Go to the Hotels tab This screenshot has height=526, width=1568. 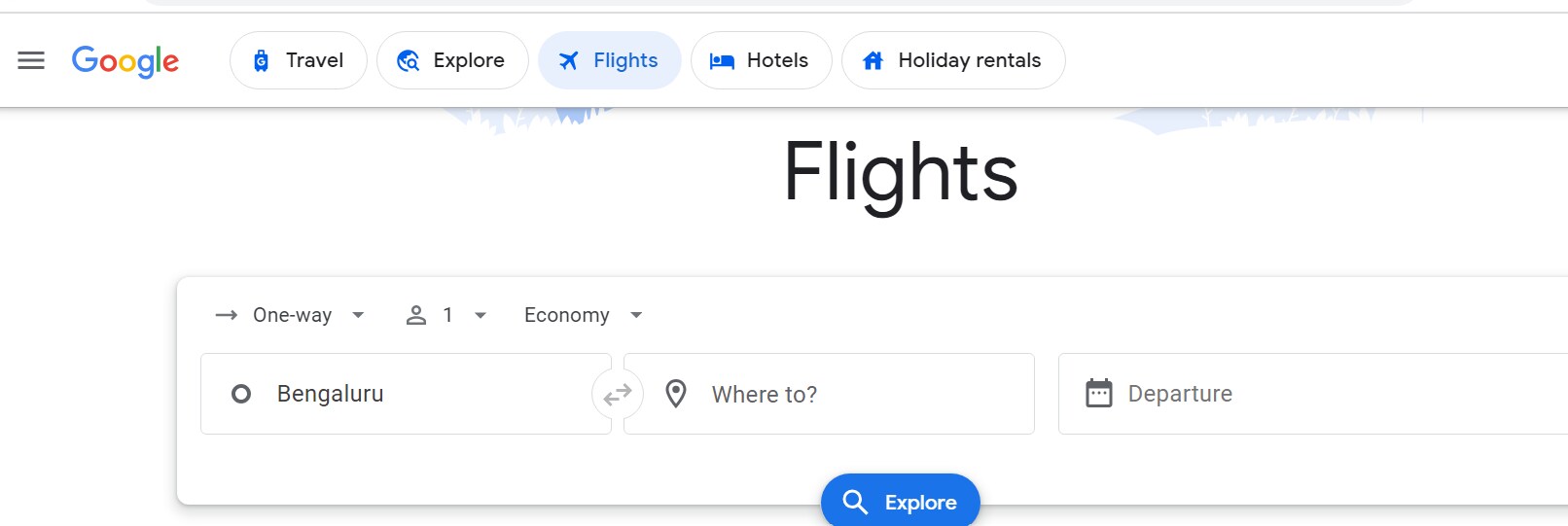(x=761, y=60)
